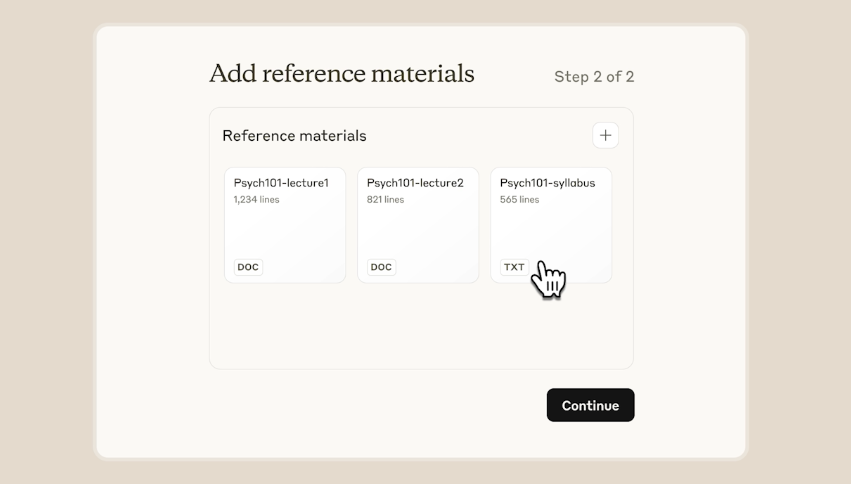Click the "565 lines" count label
Image resolution: width=851 pixels, height=484 pixels.
[x=519, y=200]
